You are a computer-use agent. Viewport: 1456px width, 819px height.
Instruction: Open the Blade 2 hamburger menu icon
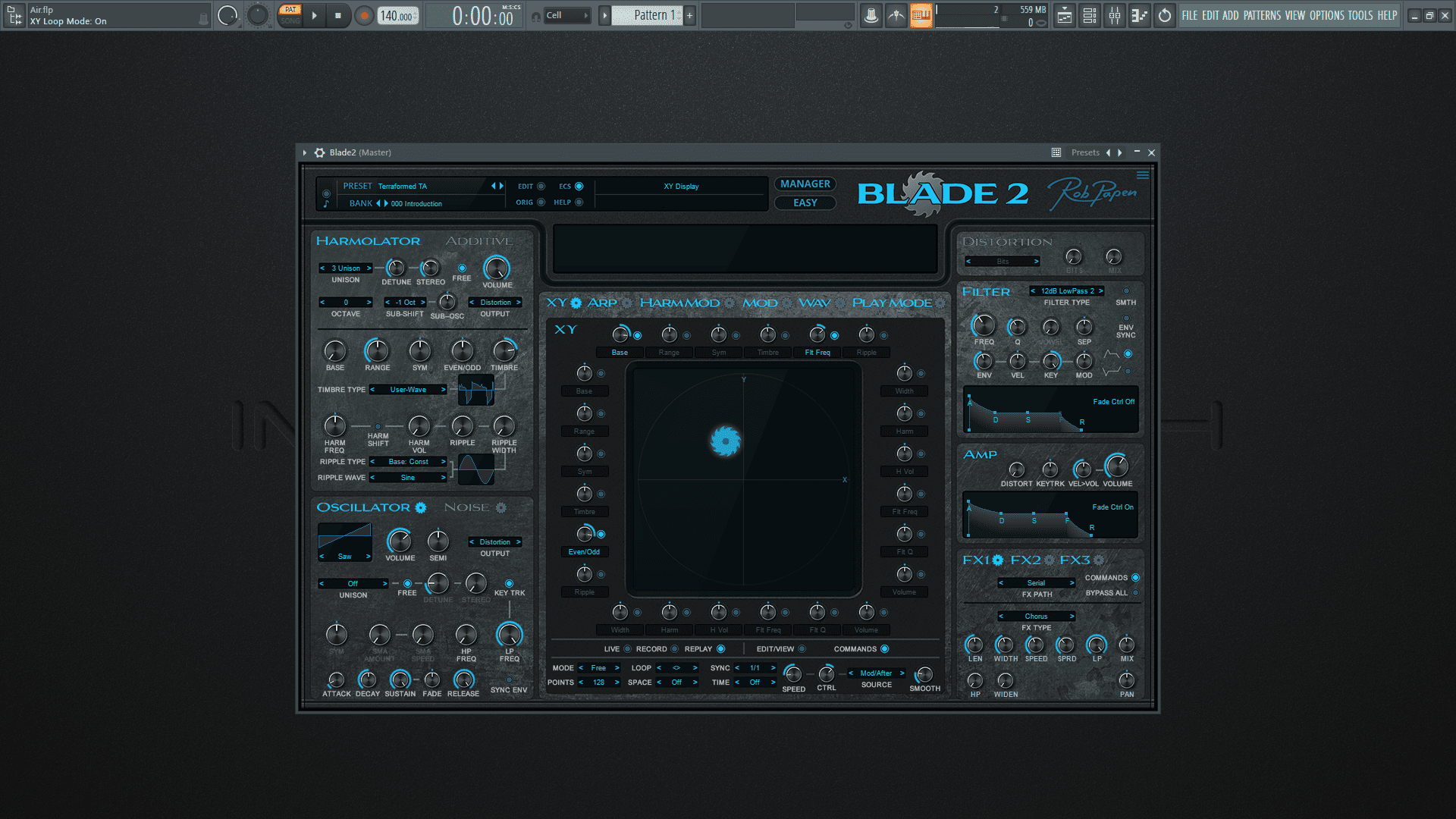tap(1142, 175)
